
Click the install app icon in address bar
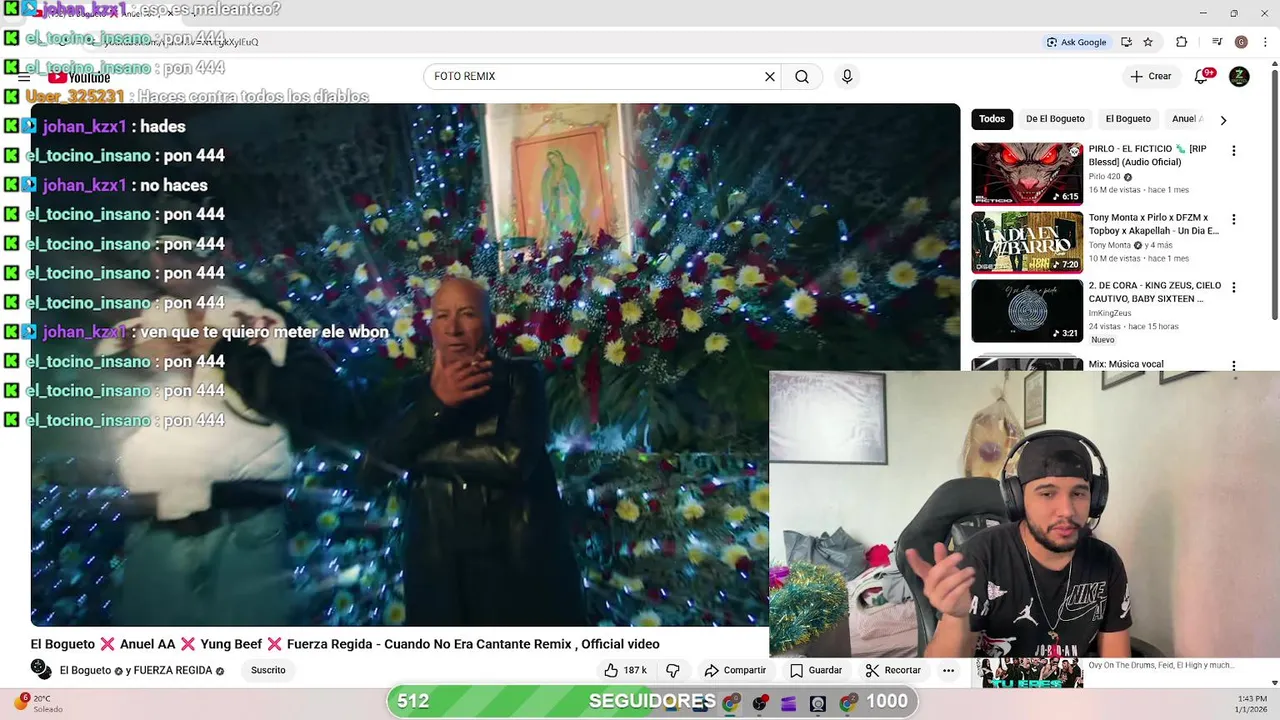click(x=1126, y=42)
